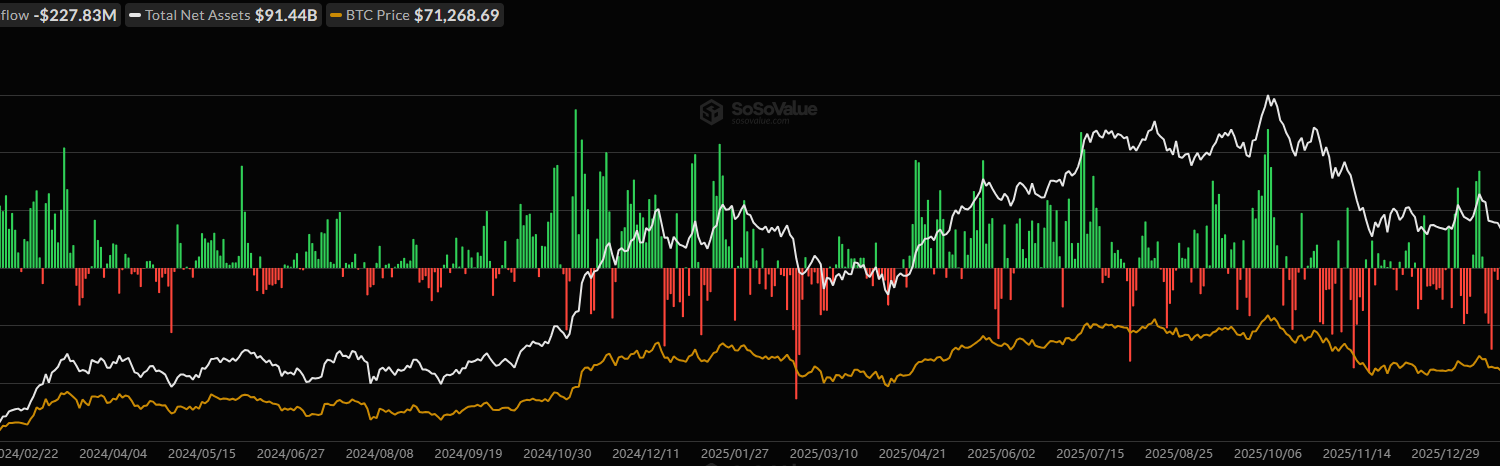The image size is (1500, 466).
Task: Click the SoSoValue cube logo icon
Action: pos(711,112)
